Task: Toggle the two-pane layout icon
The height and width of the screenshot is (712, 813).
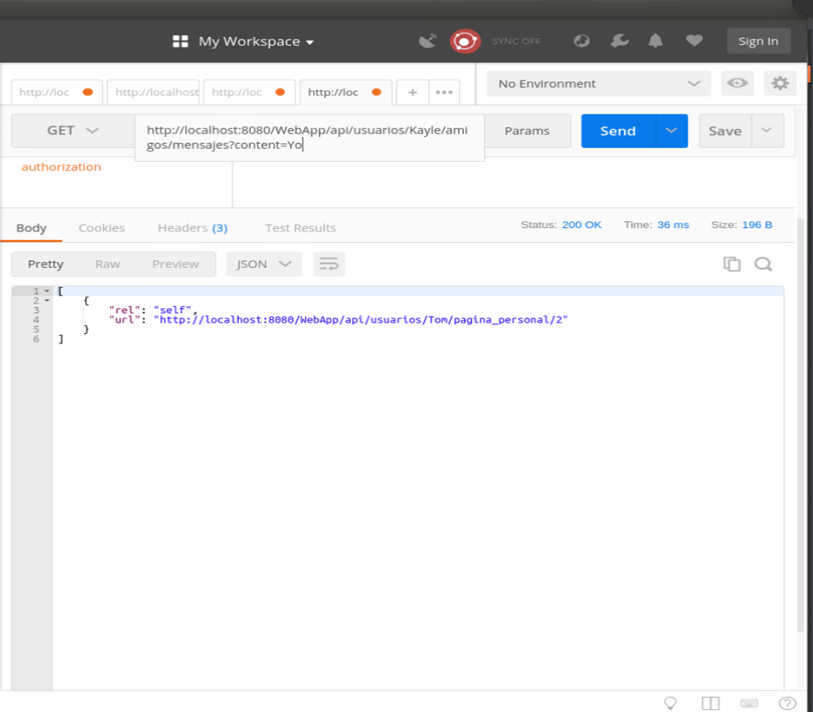Action: tap(710, 703)
